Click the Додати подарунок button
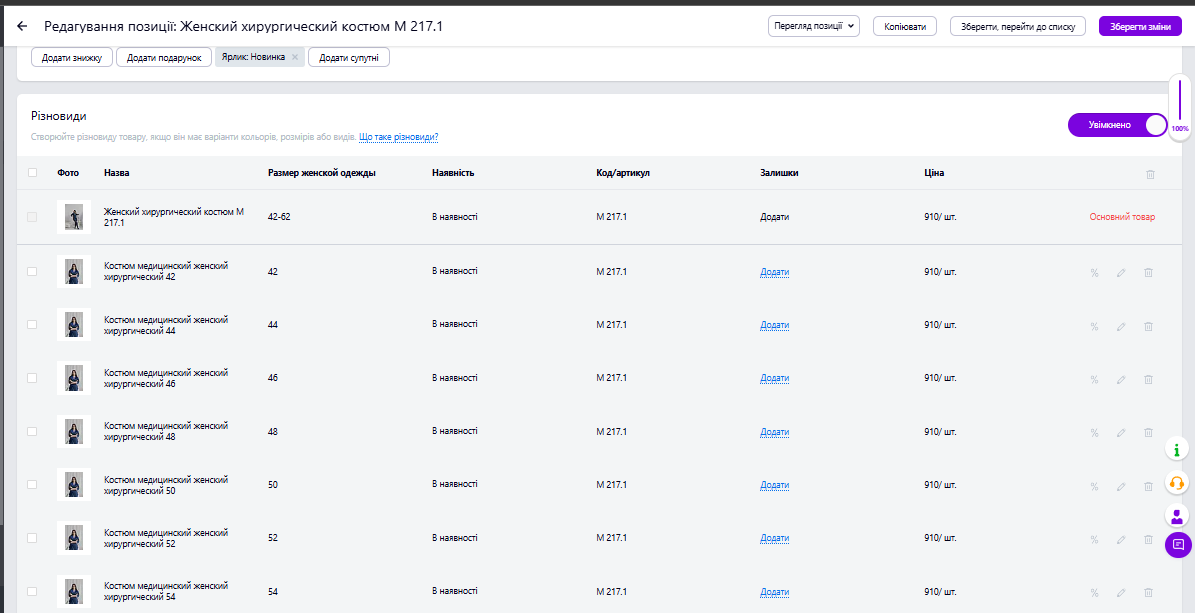 (164, 57)
